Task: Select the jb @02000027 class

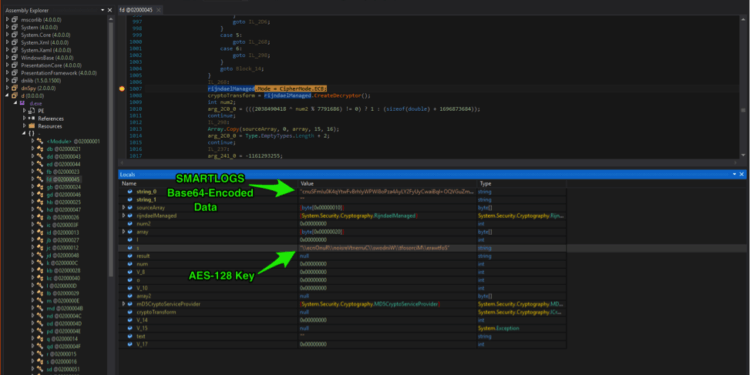Action: [63, 240]
